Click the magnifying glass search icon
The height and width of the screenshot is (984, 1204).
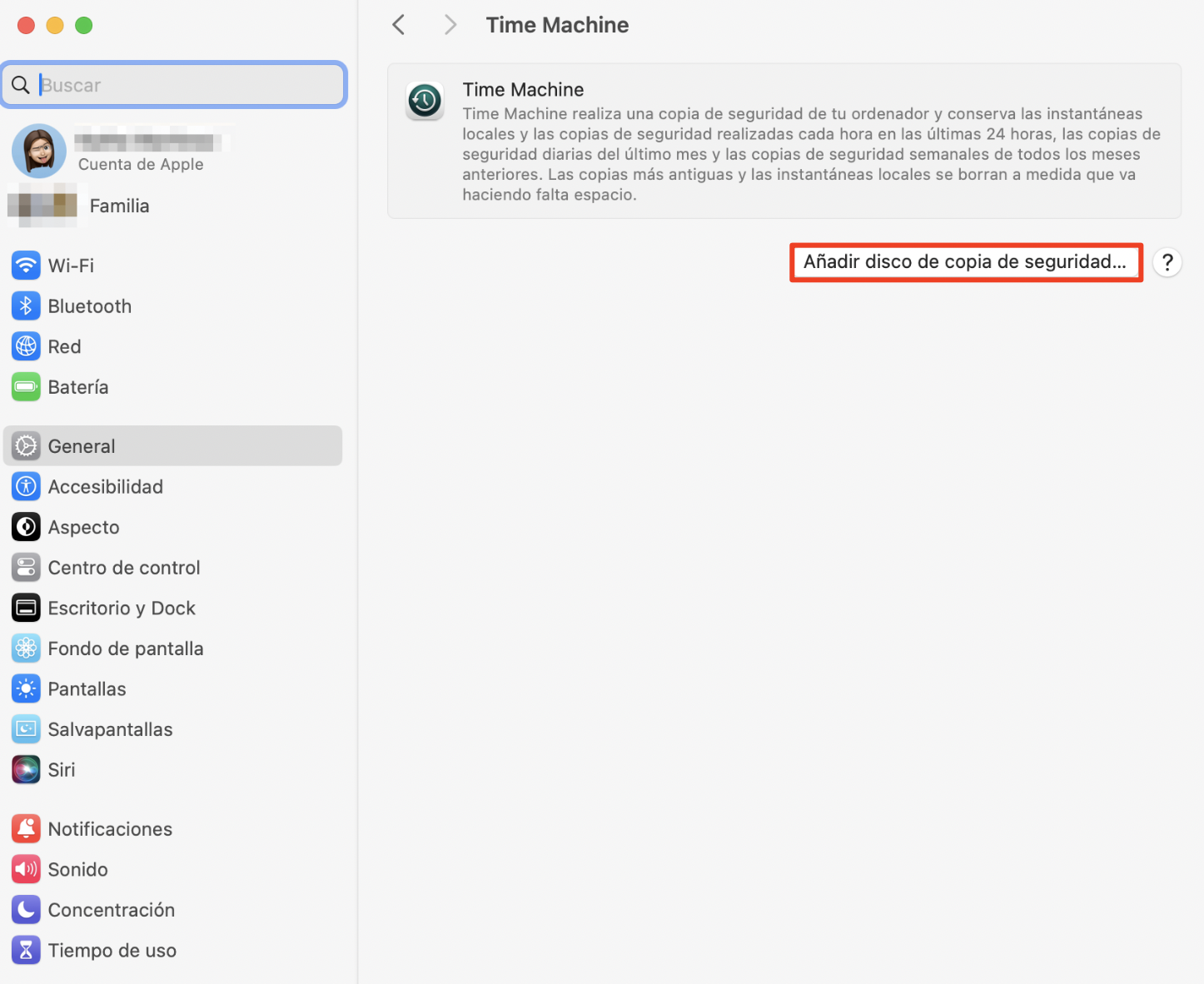coord(22,85)
